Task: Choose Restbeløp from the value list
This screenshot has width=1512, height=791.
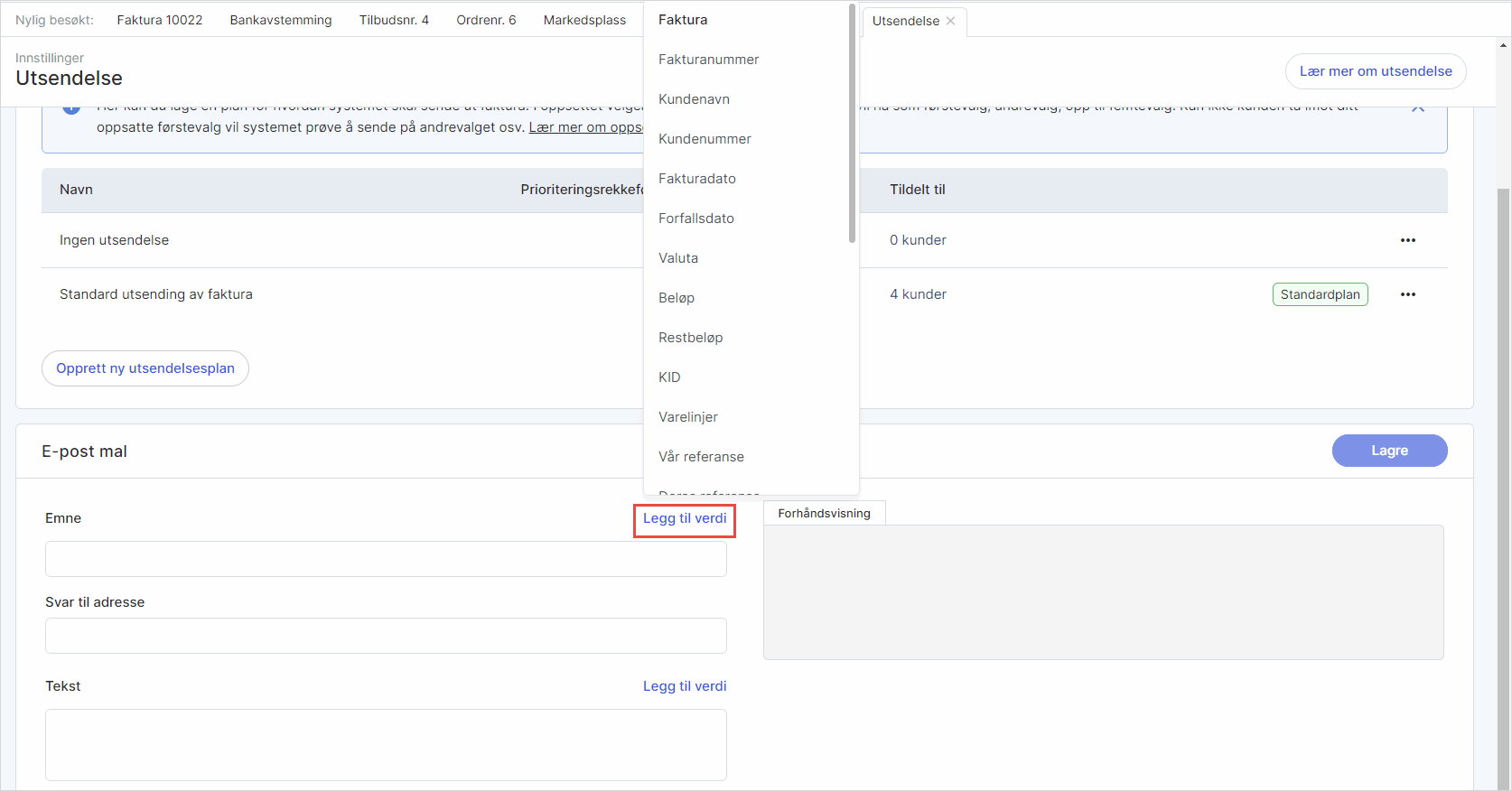Action: click(x=690, y=338)
